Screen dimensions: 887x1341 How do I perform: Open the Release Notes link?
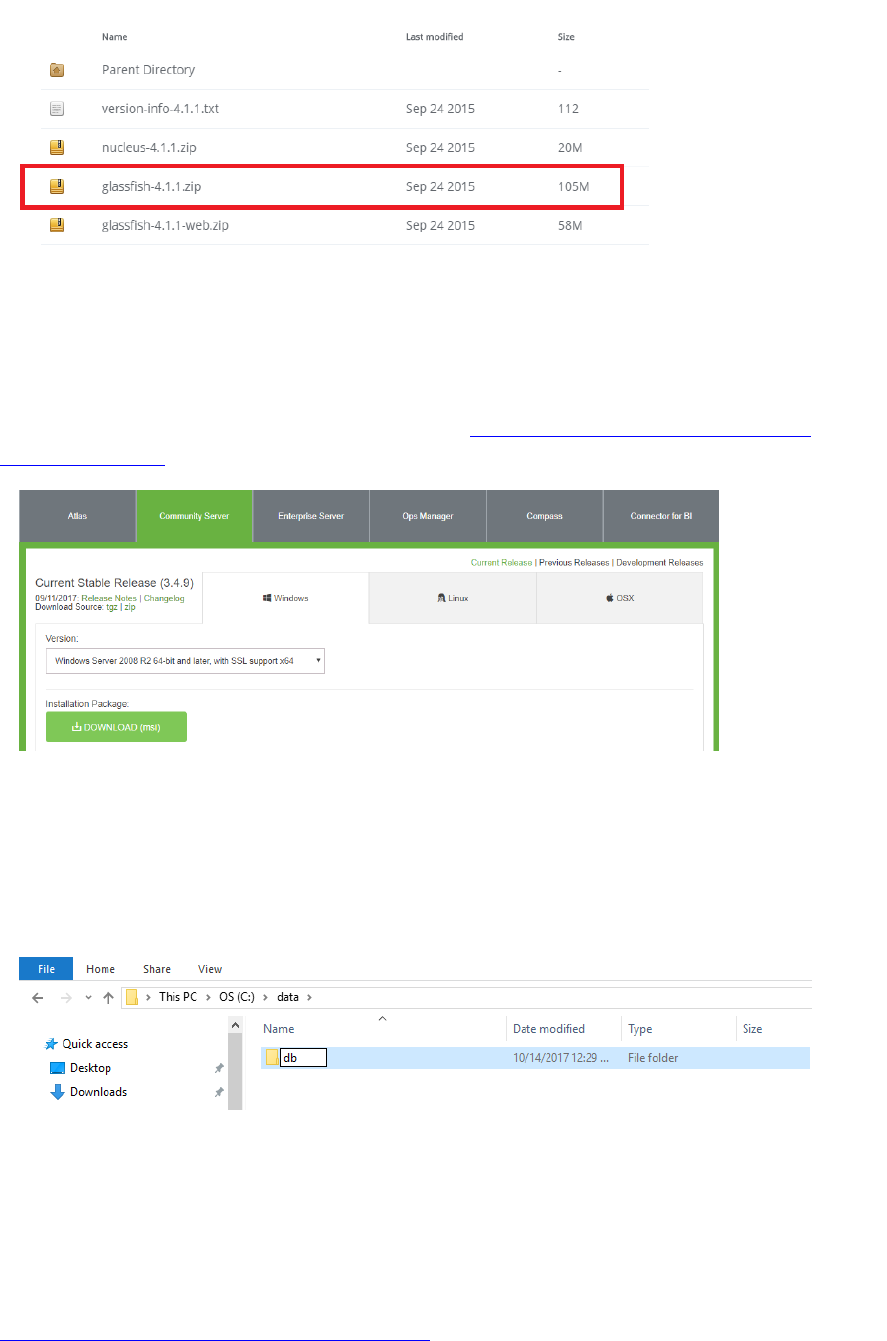111,598
